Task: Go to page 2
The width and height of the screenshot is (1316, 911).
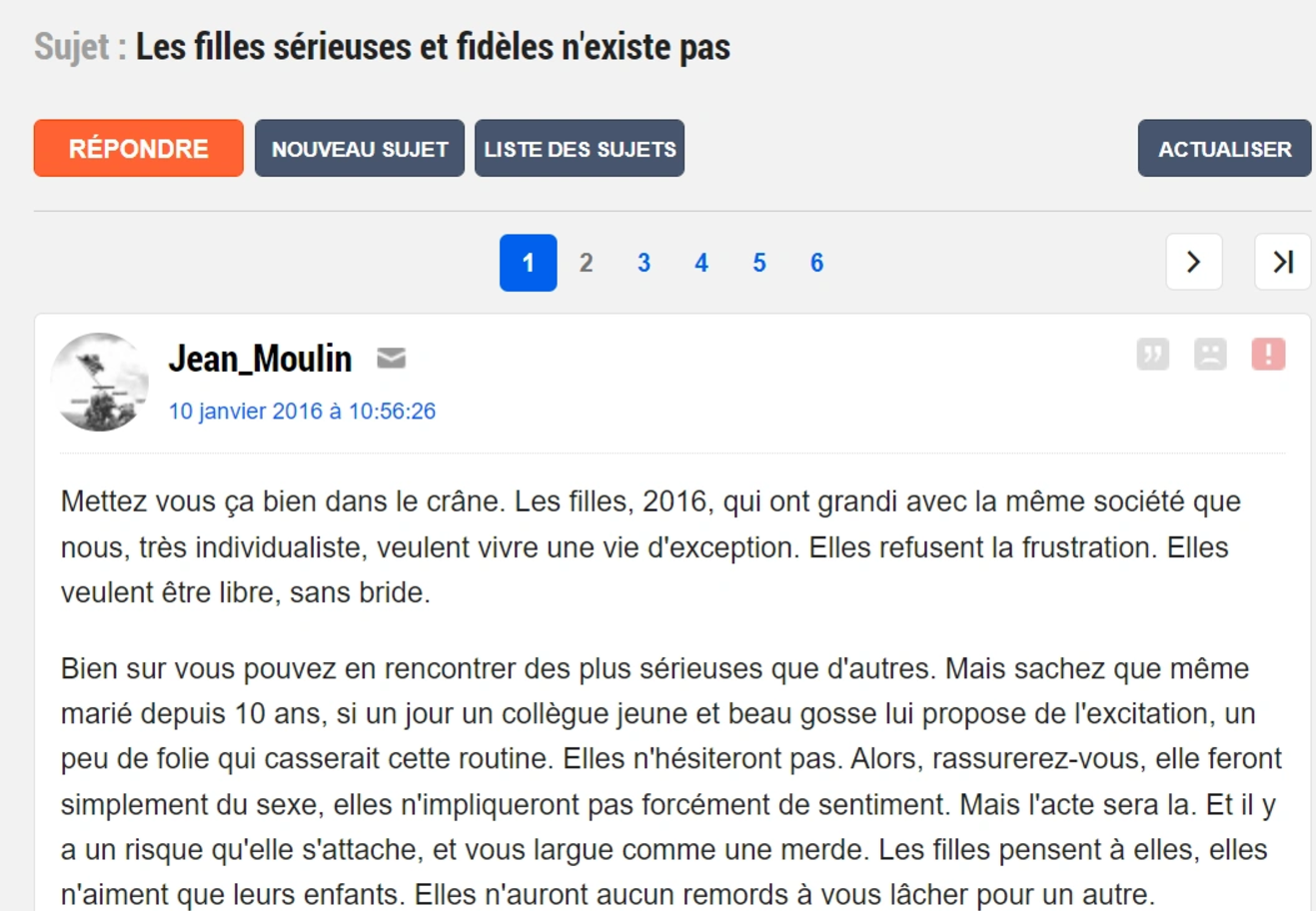Action: tap(587, 263)
